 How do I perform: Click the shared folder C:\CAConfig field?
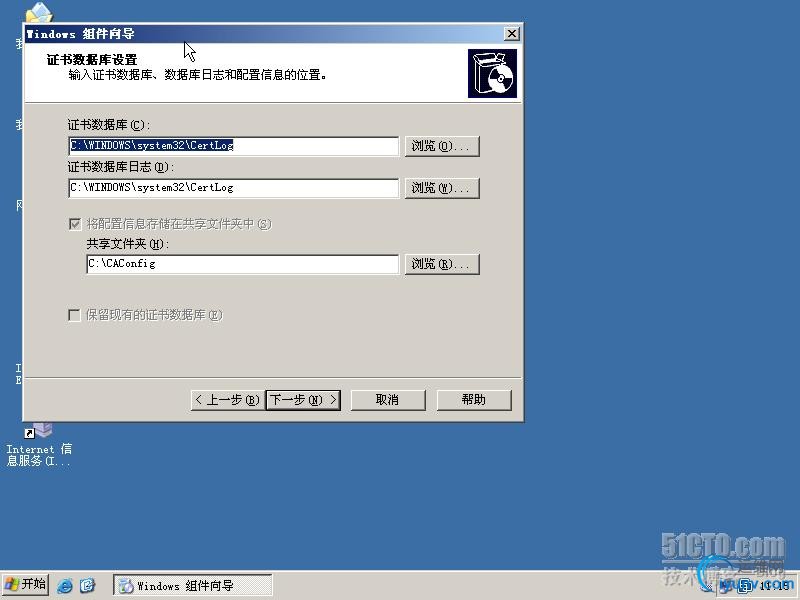(x=243, y=264)
